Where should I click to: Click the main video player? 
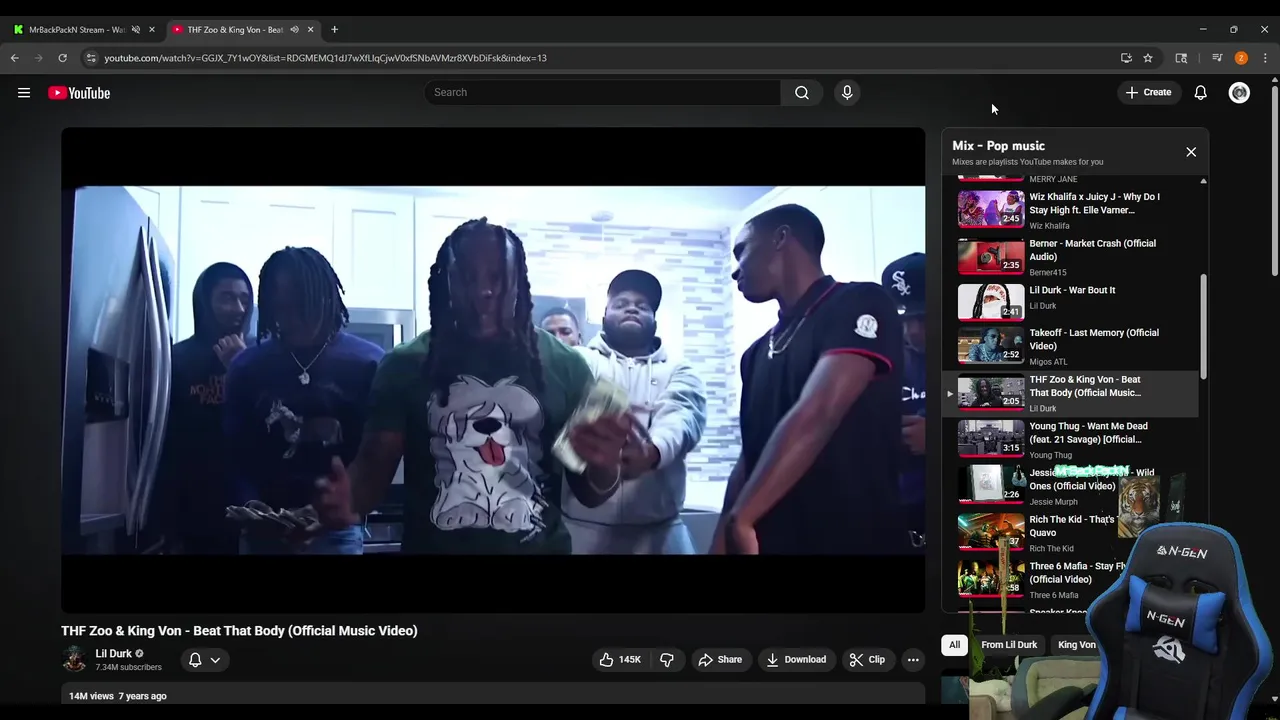[493, 370]
